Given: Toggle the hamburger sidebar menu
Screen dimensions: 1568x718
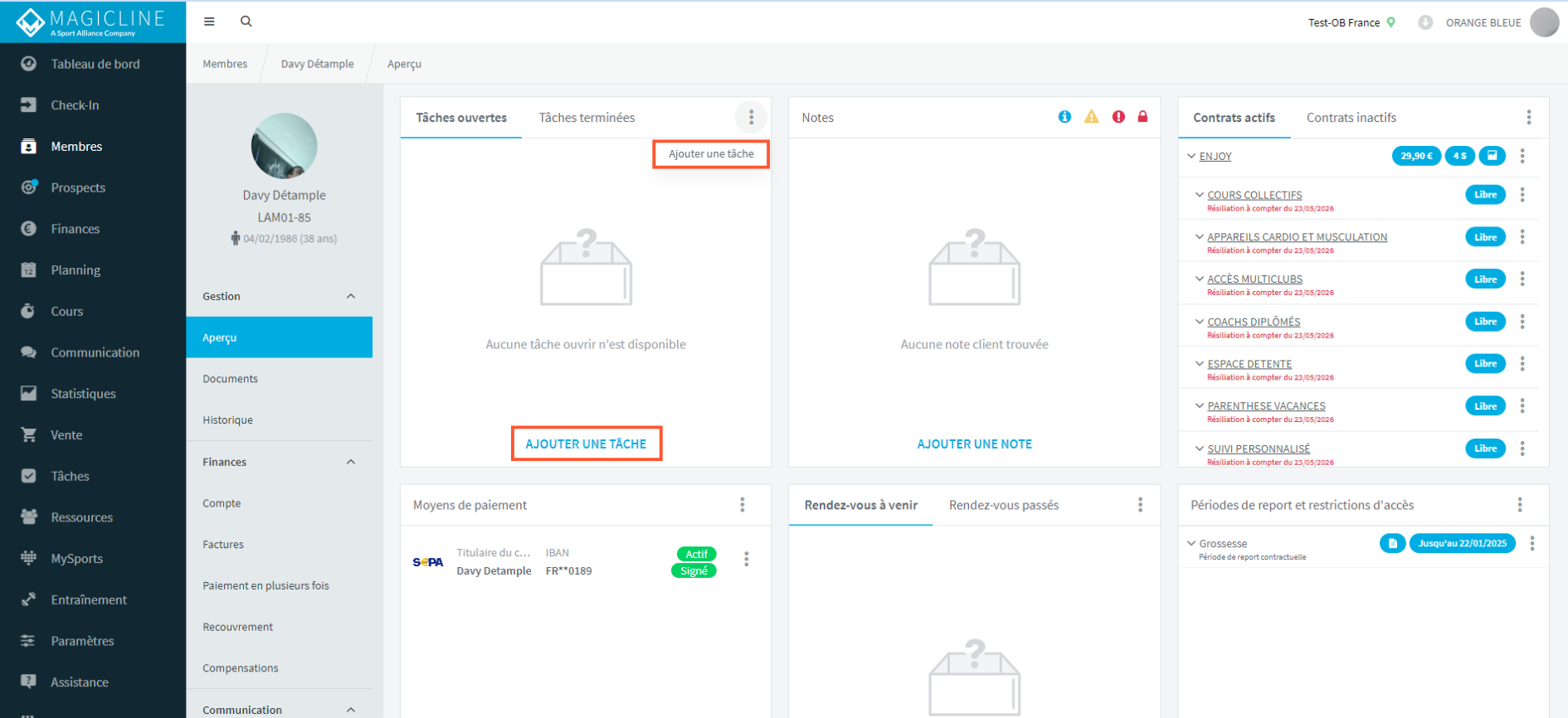Looking at the screenshot, I should tap(209, 22).
